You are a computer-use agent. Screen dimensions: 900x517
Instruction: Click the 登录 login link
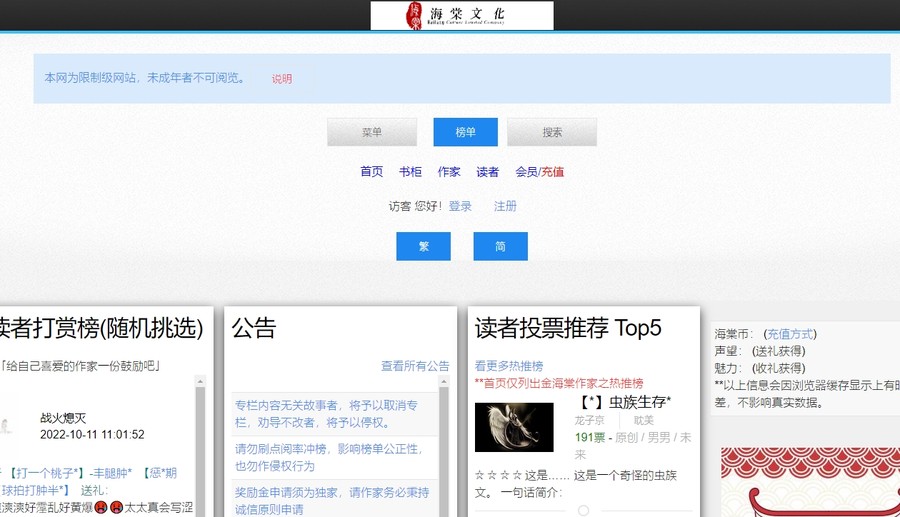click(460, 206)
